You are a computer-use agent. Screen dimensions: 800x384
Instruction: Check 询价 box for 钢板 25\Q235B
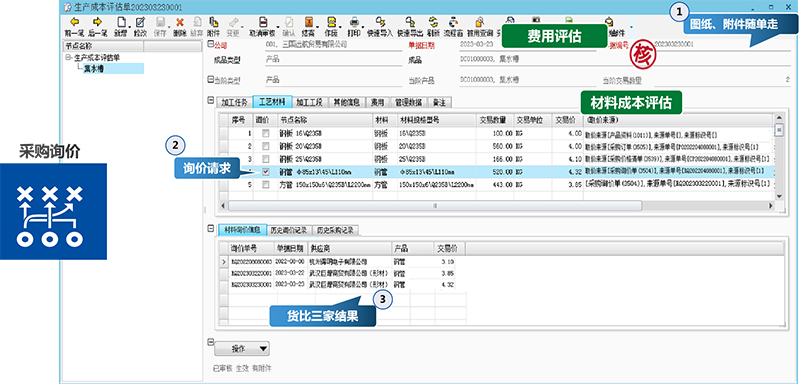coord(265,159)
